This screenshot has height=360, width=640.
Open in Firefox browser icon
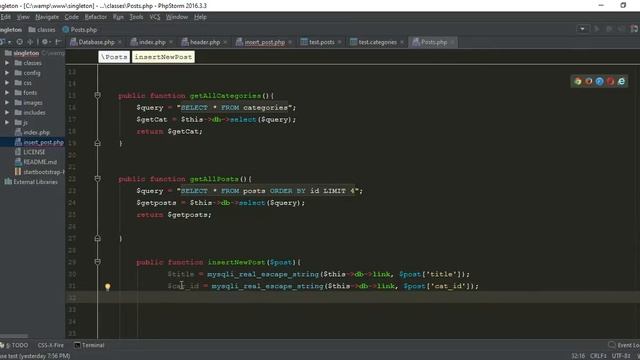589,81
